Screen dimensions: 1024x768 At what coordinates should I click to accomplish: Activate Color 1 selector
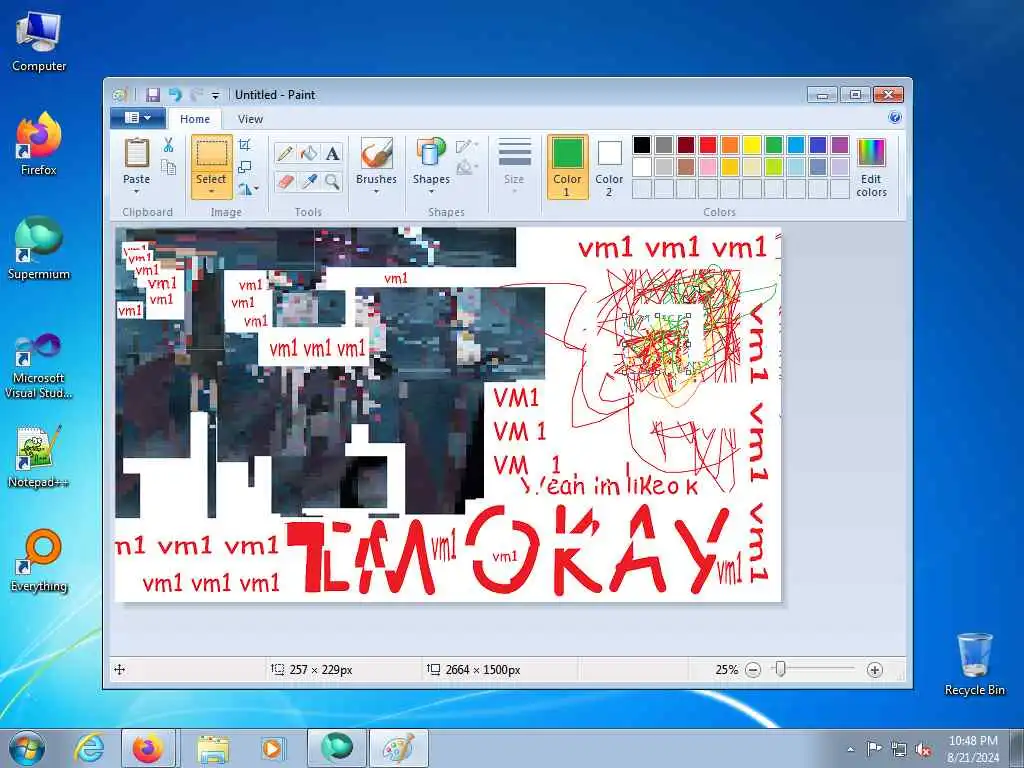[x=567, y=167]
